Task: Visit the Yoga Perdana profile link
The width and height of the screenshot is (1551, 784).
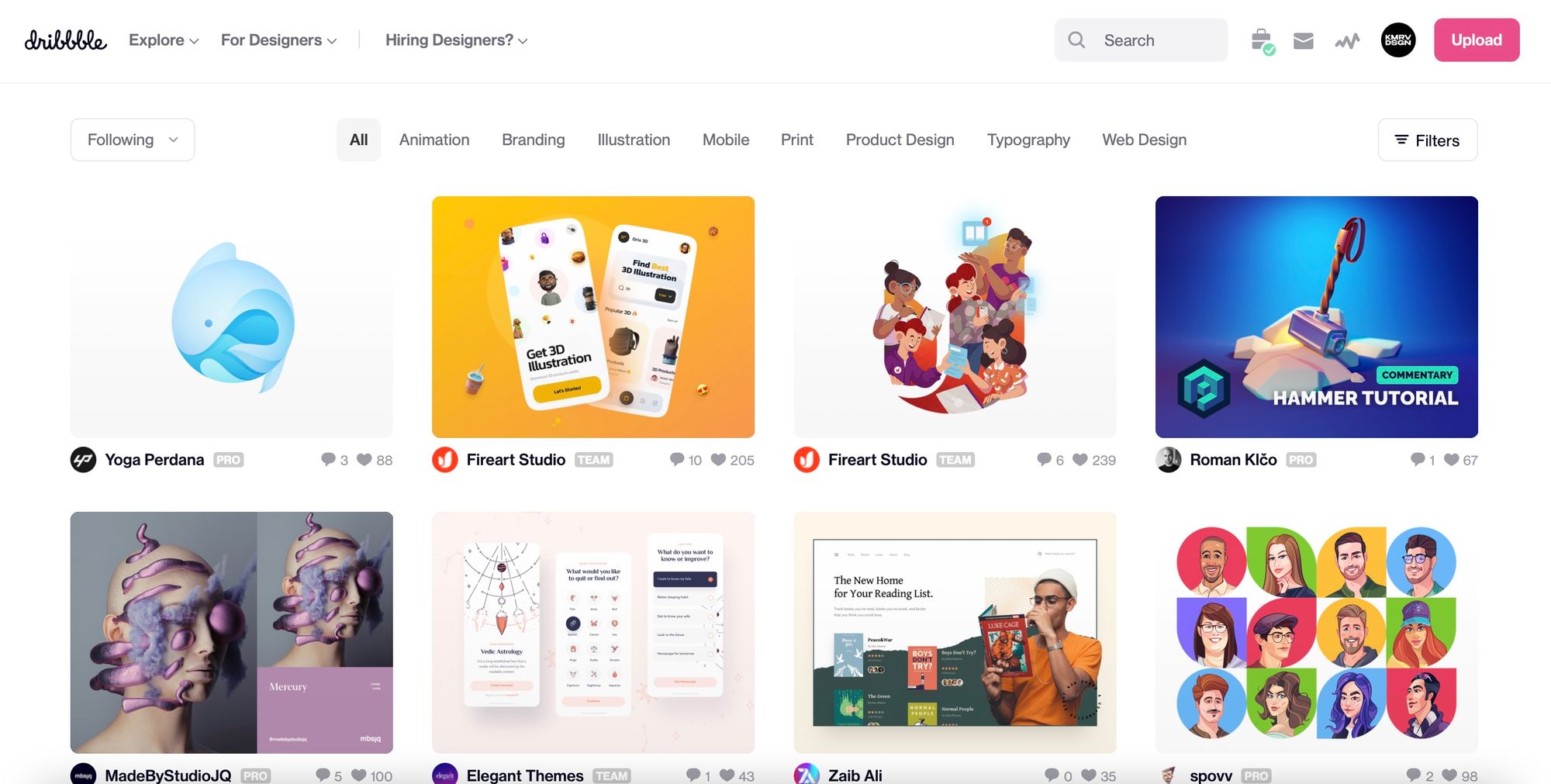Action: (x=154, y=460)
